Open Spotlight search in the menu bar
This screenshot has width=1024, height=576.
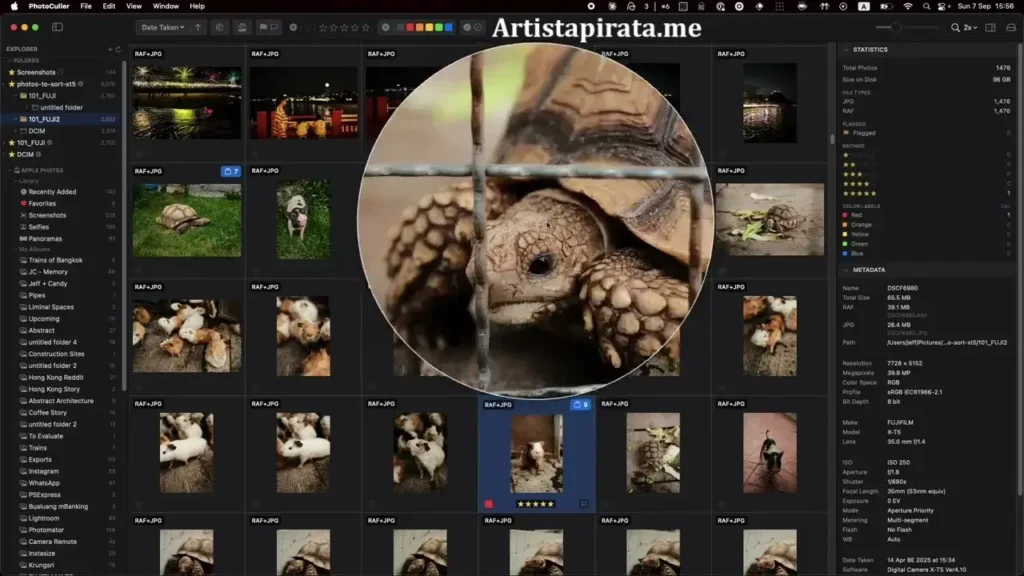[926, 6]
